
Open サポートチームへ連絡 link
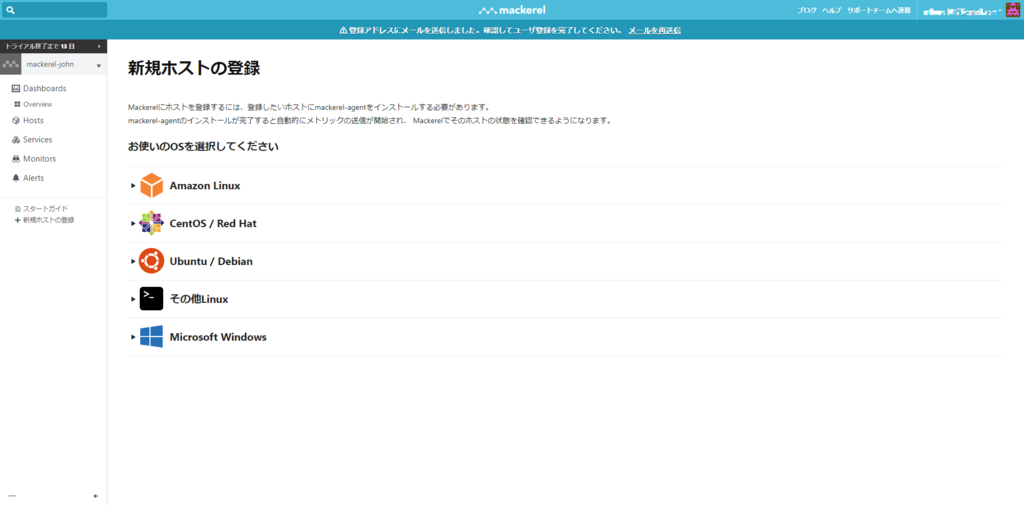(x=878, y=10)
